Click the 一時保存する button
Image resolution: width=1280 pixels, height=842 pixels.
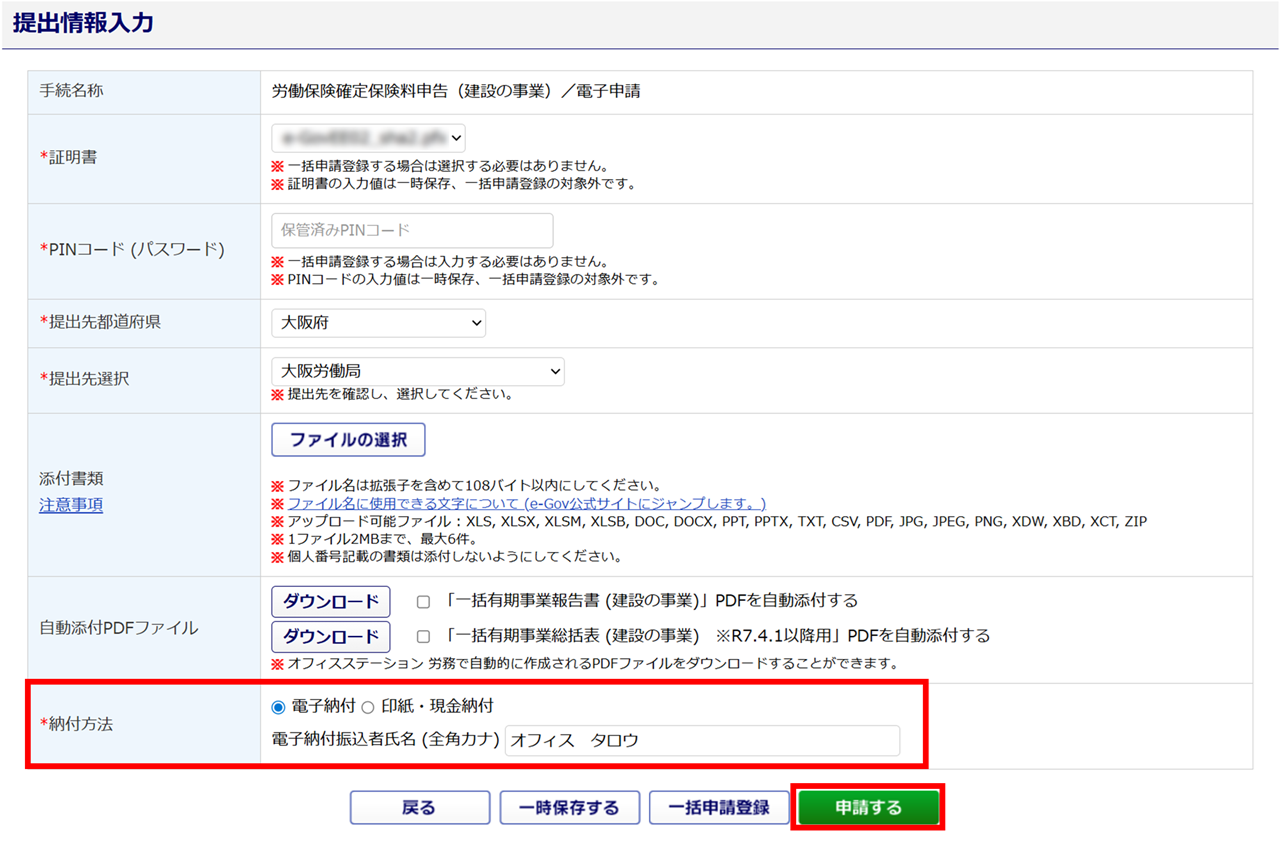[x=569, y=808]
